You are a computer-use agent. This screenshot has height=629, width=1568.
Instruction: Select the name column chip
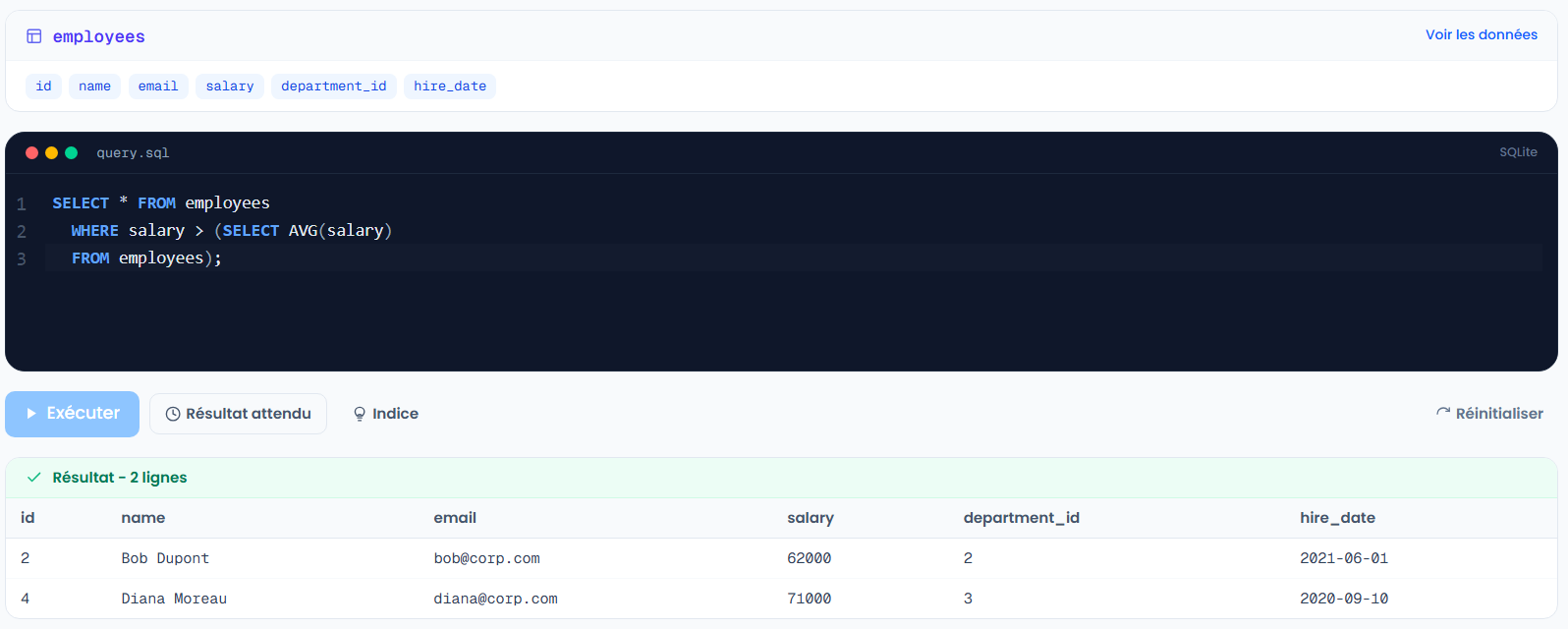[94, 86]
